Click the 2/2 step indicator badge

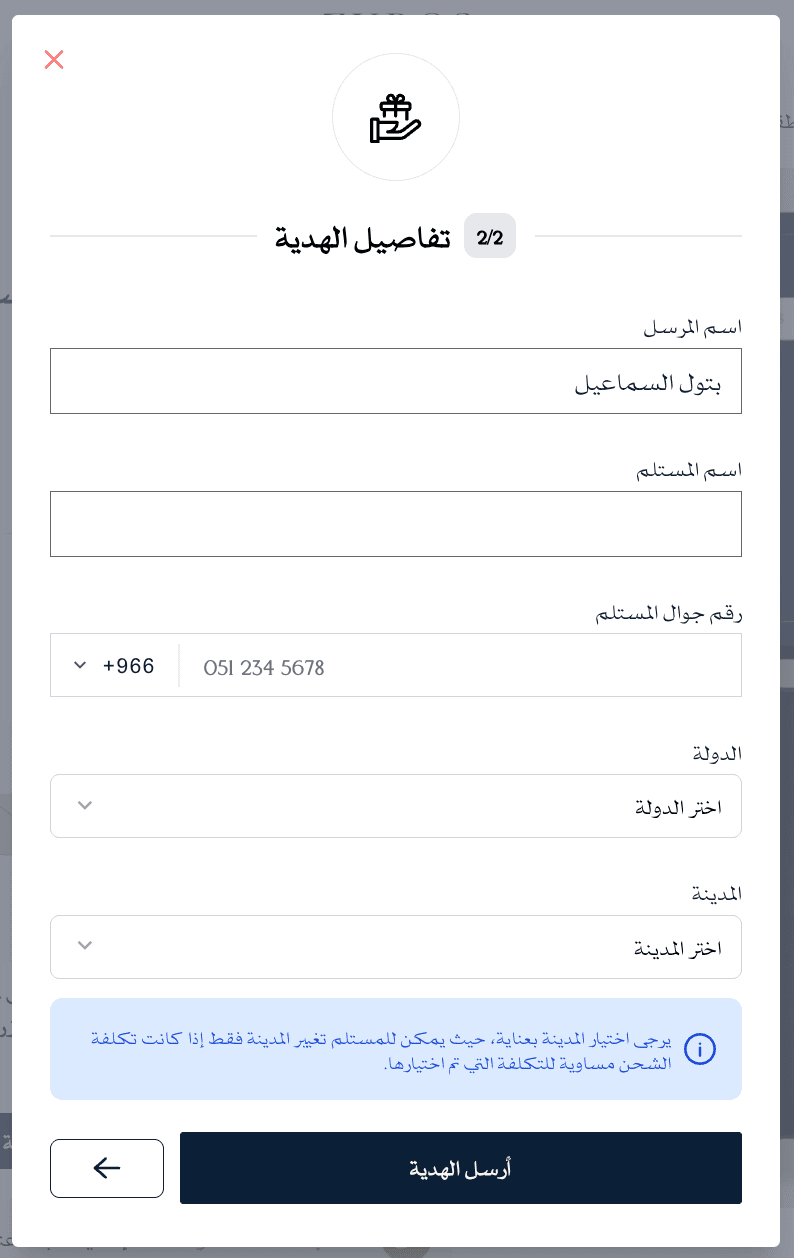click(490, 237)
